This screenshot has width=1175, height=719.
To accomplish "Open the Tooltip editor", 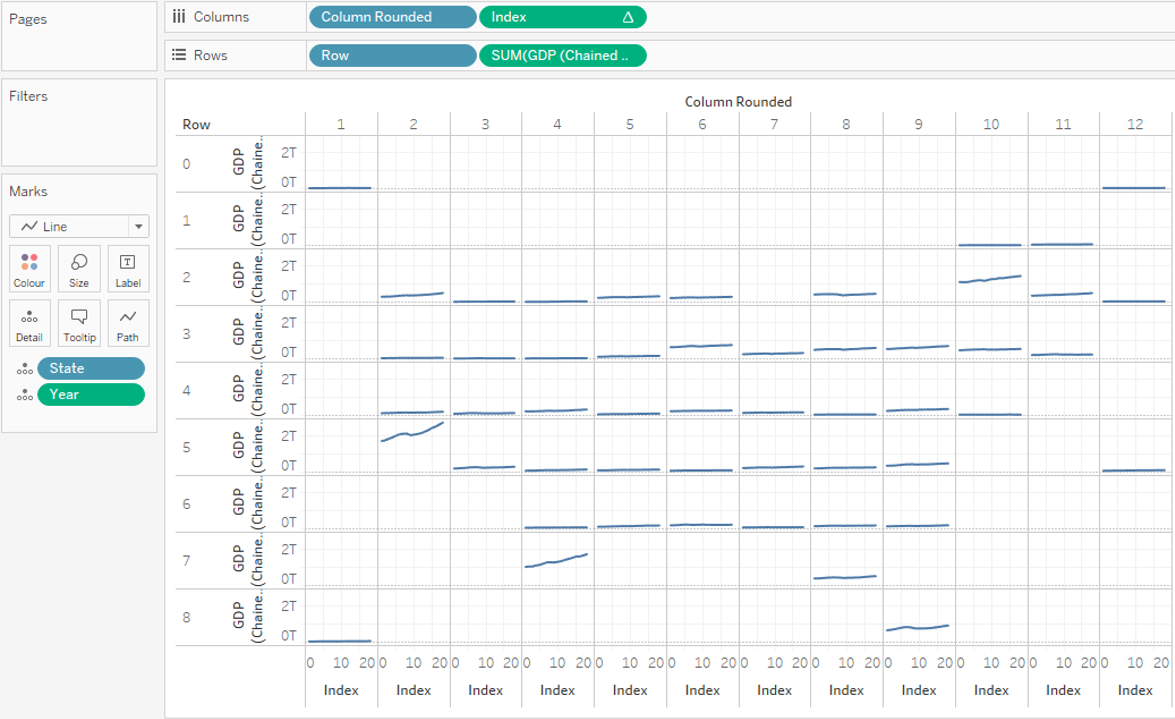I will [79, 323].
